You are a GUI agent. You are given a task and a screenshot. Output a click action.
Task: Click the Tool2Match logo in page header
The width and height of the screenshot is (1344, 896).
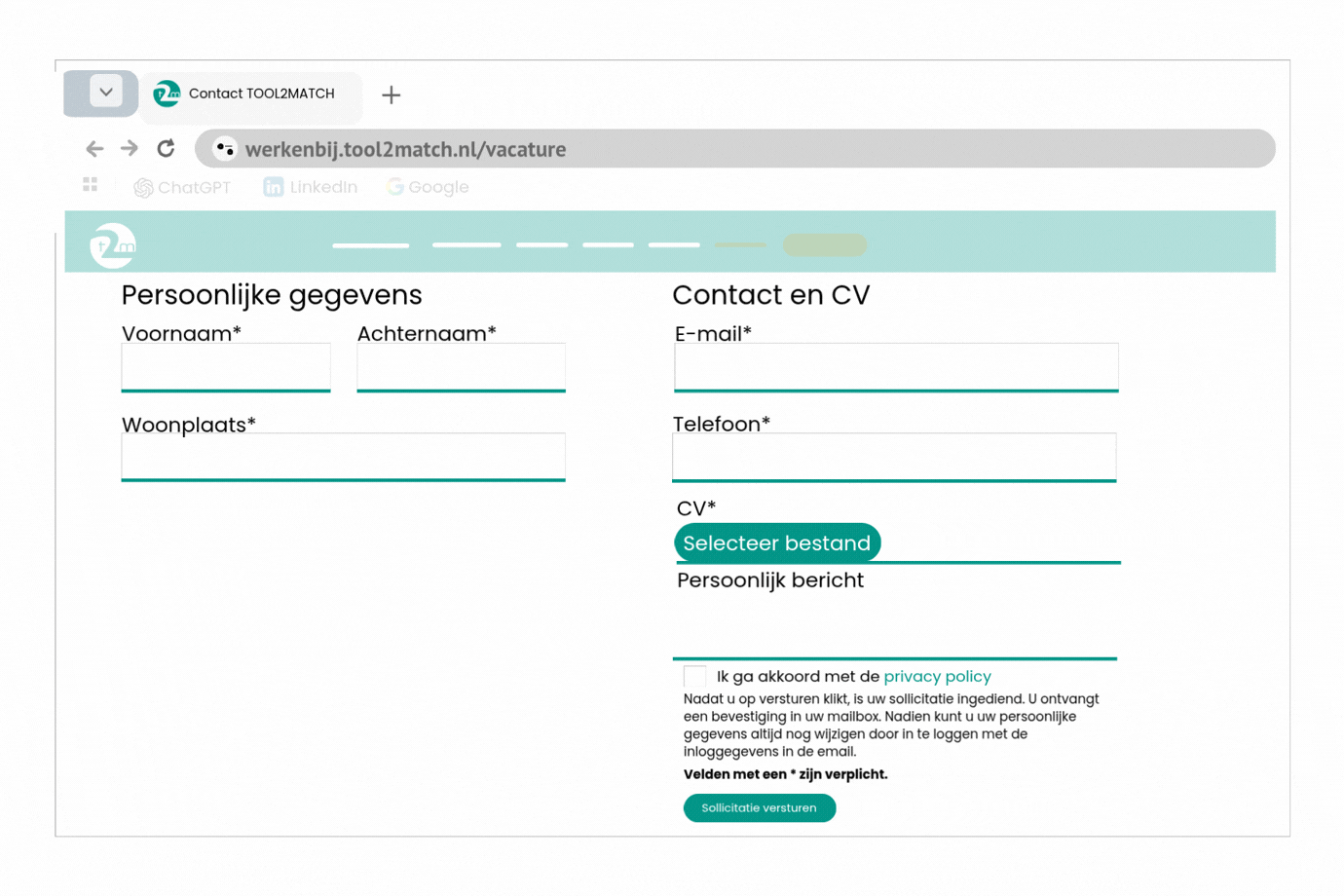(x=113, y=244)
